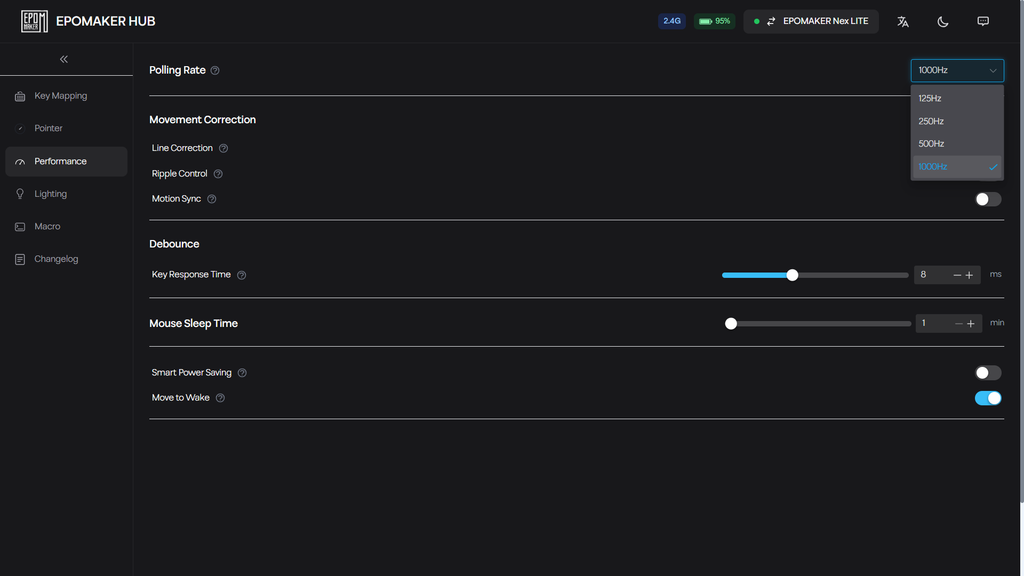Click the EPOMAKER logo icon
This screenshot has height=576, width=1024.
34,21
